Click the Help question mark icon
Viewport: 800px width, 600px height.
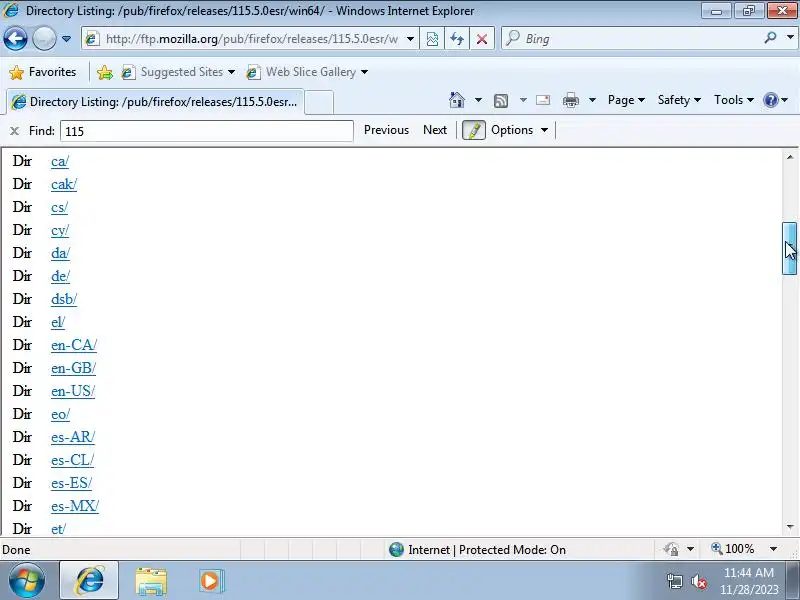coord(770,100)
